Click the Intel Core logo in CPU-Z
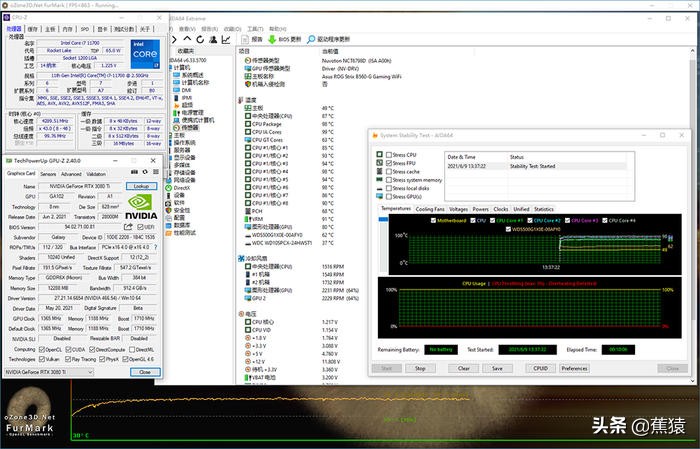 (x=146, y=54)
